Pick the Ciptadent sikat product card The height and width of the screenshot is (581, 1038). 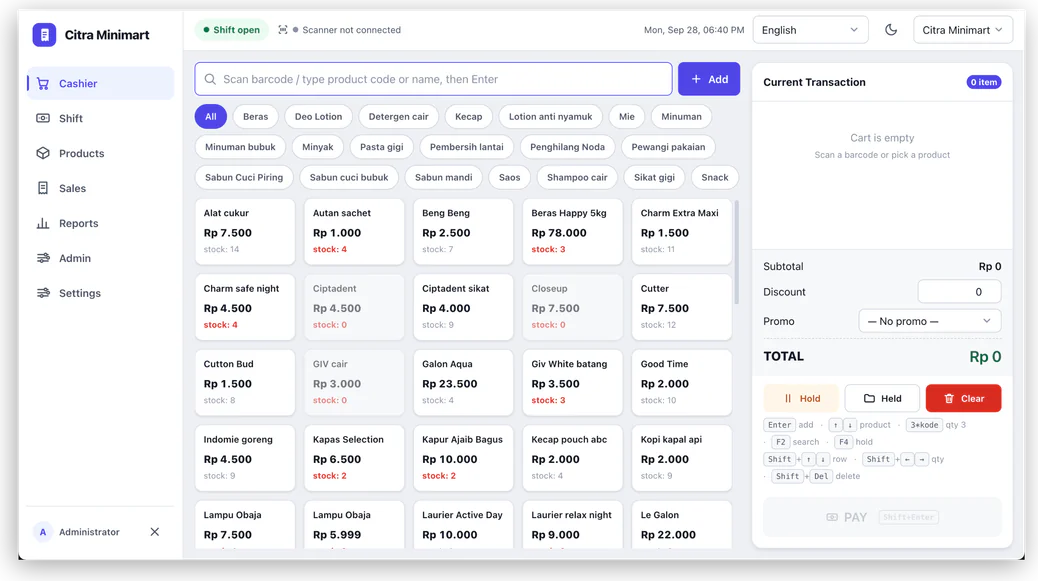click(x=463, y=307)
